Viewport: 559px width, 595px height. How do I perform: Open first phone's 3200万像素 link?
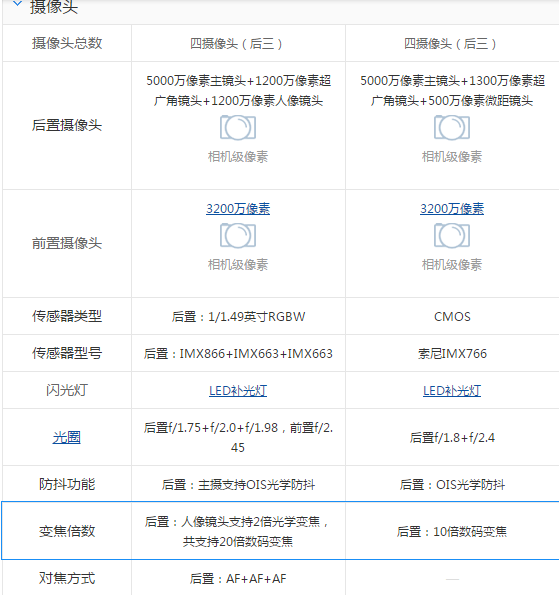click(238, 209)
